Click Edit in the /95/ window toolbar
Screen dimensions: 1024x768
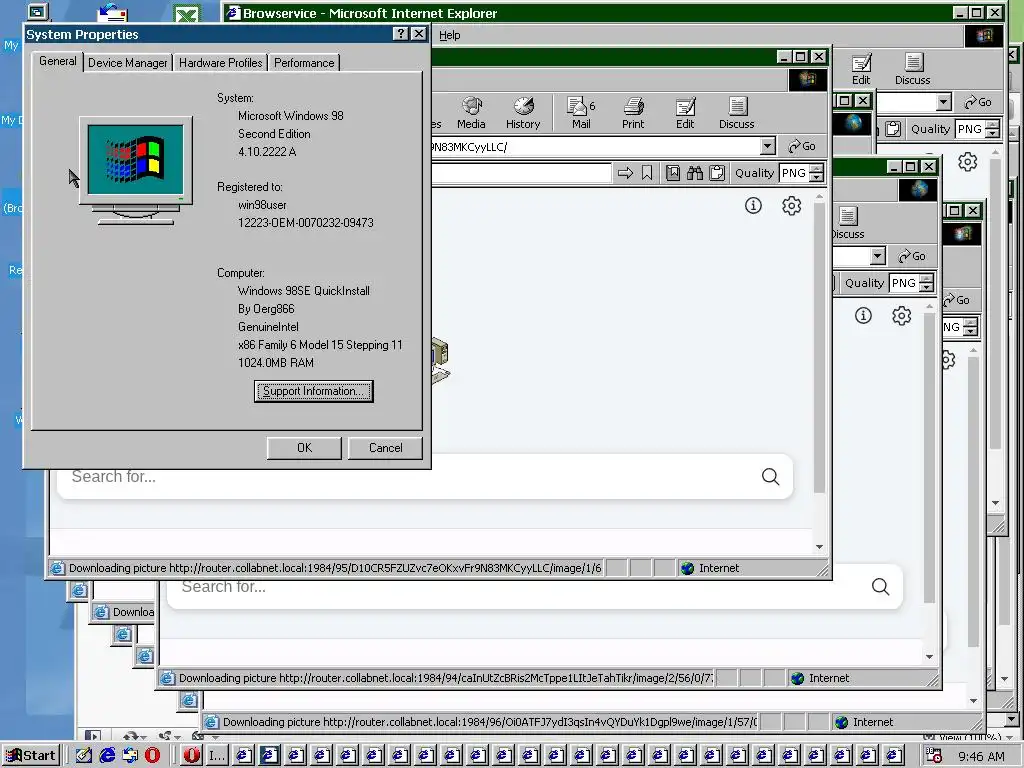[x=685, y=113]
